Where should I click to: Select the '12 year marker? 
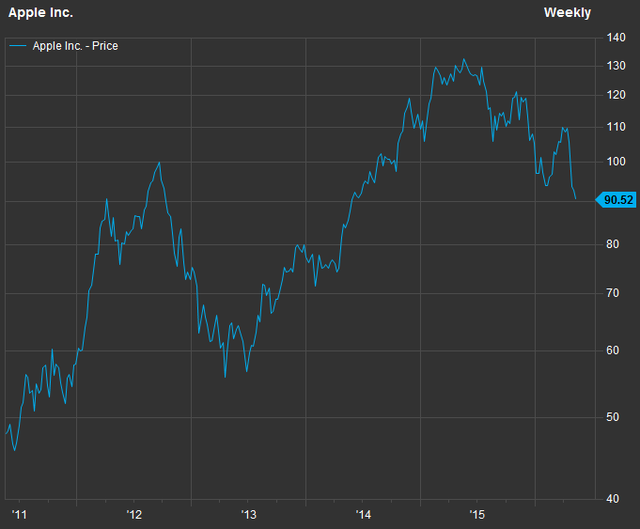(133, 515)
